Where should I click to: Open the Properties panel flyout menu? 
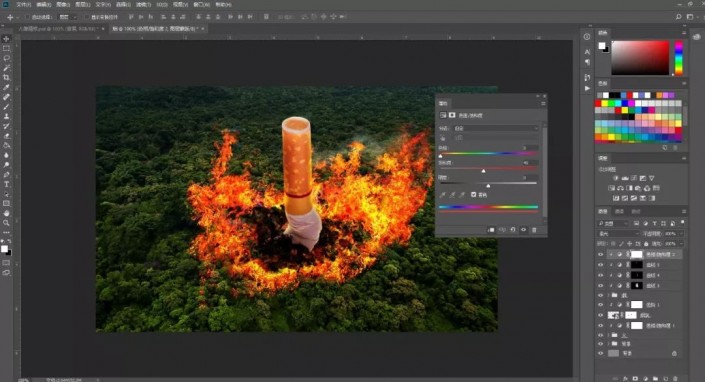point(543,103)
